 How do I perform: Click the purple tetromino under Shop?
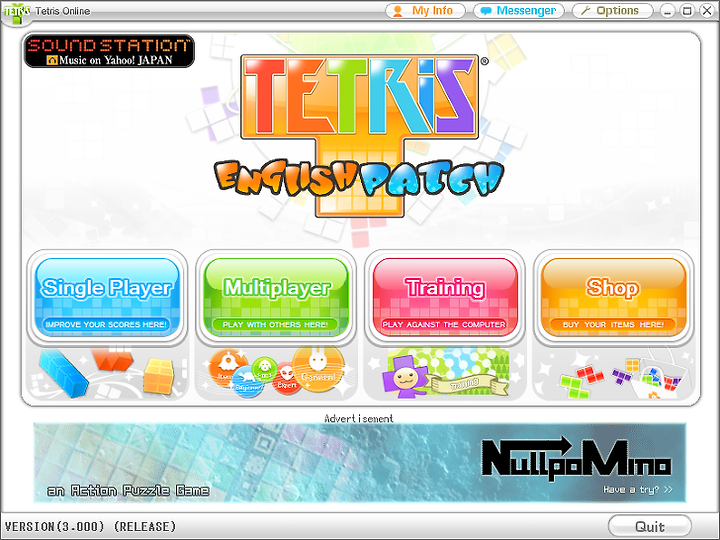pos(622,377)
